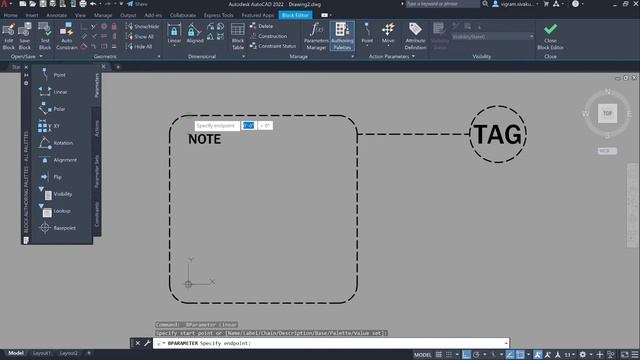
Task: Toggle Authoring Palettes button
Action: pos(342,36)
